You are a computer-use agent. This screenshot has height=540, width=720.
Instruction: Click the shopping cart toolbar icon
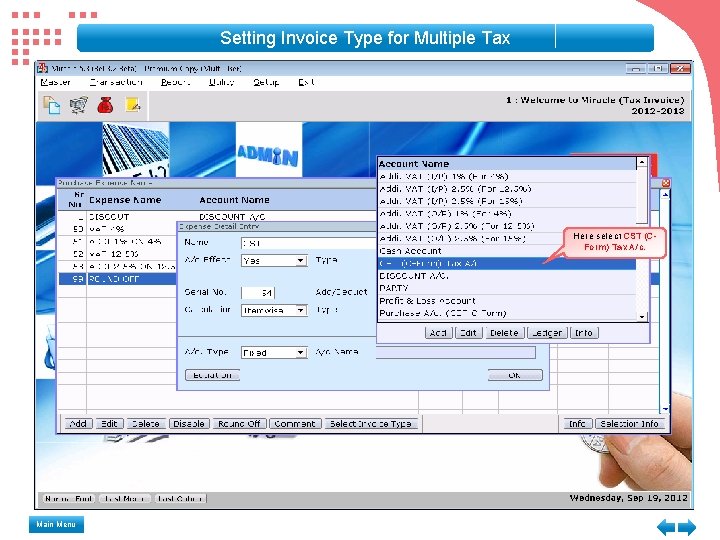coord(79,105)
